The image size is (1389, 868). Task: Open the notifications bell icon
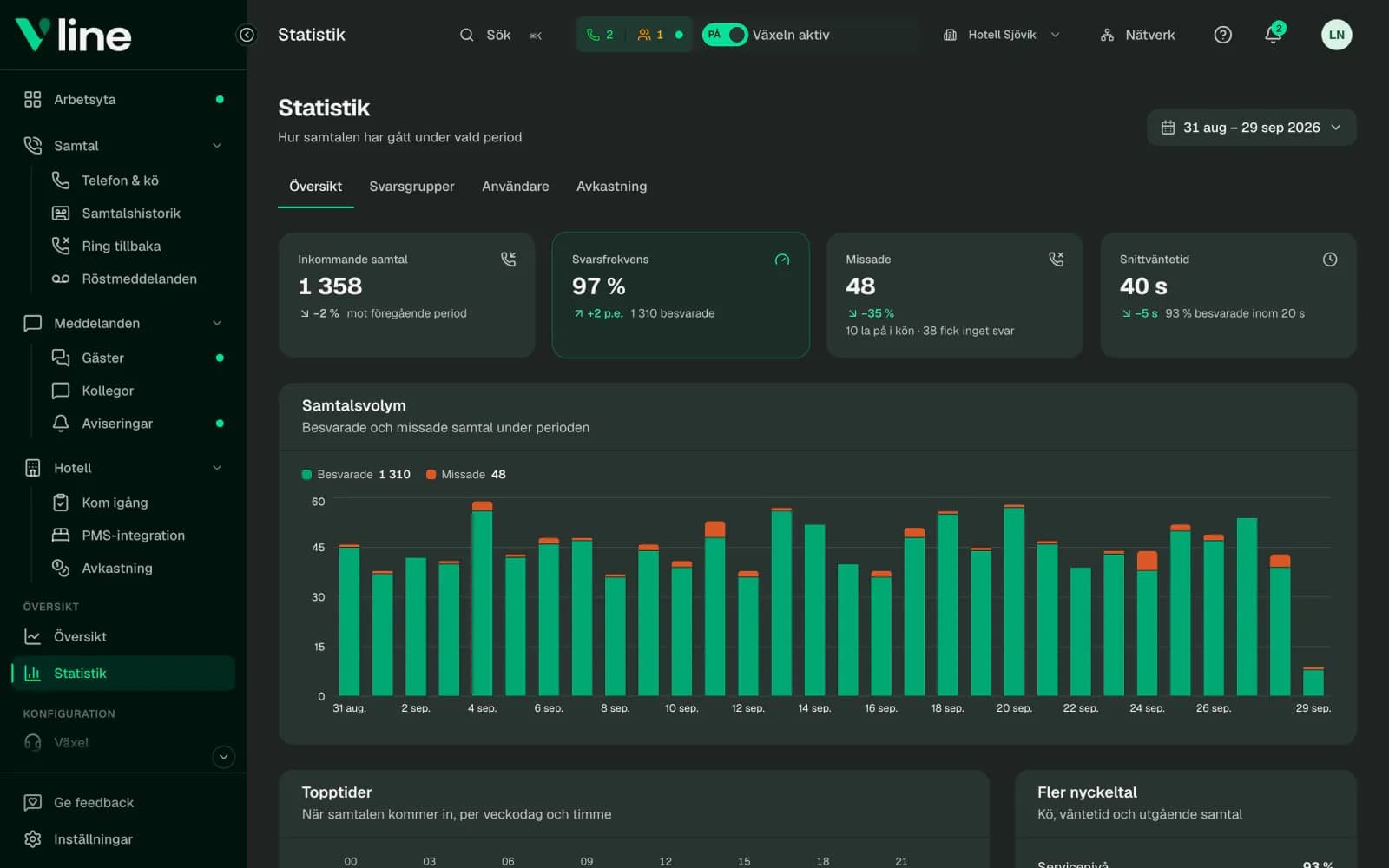click(x=1273, y=35)
